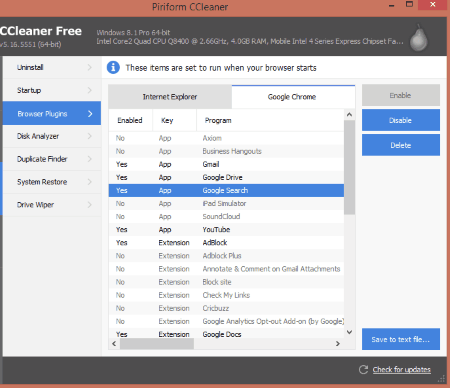This screenshot has width=450, height=388.
Task: Open the Uninstall section chevron
Action: click(x=89, y=67)
